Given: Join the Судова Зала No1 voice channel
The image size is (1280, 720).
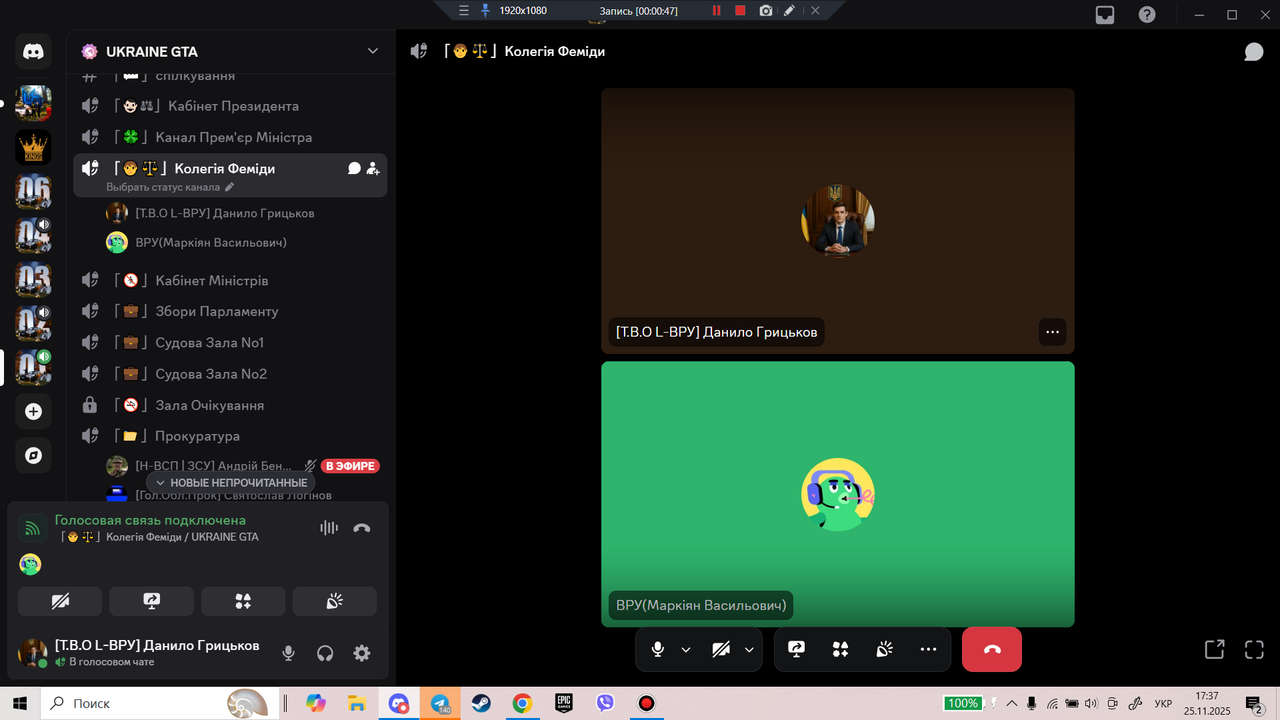Looking at the screenshot, I should point(230,342).
